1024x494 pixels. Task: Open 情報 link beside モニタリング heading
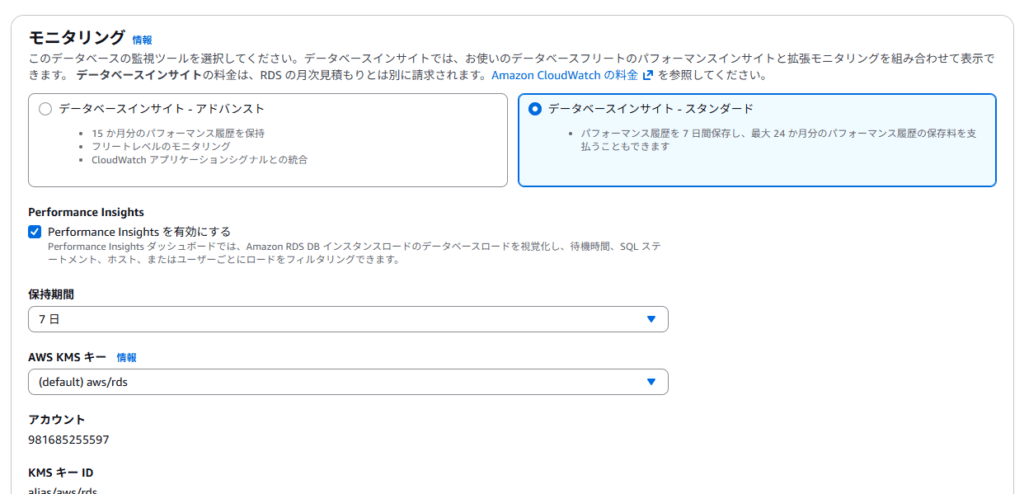tap(142, 40)
